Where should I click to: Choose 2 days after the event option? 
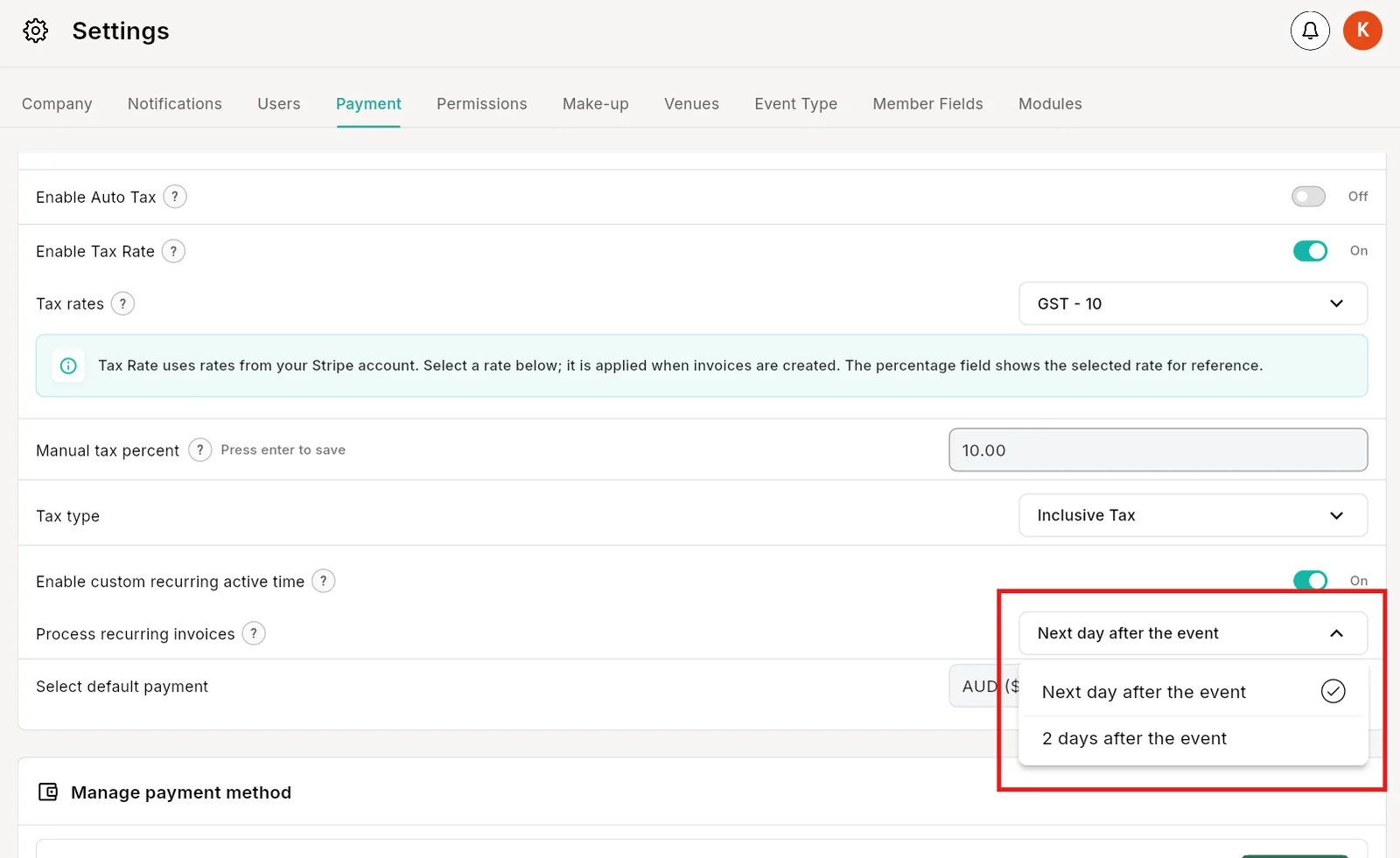[x=1193, y=738]
